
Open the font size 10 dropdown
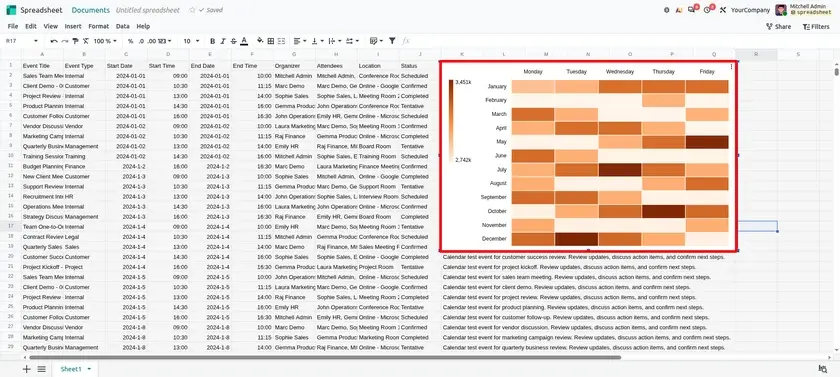(191, 41)
